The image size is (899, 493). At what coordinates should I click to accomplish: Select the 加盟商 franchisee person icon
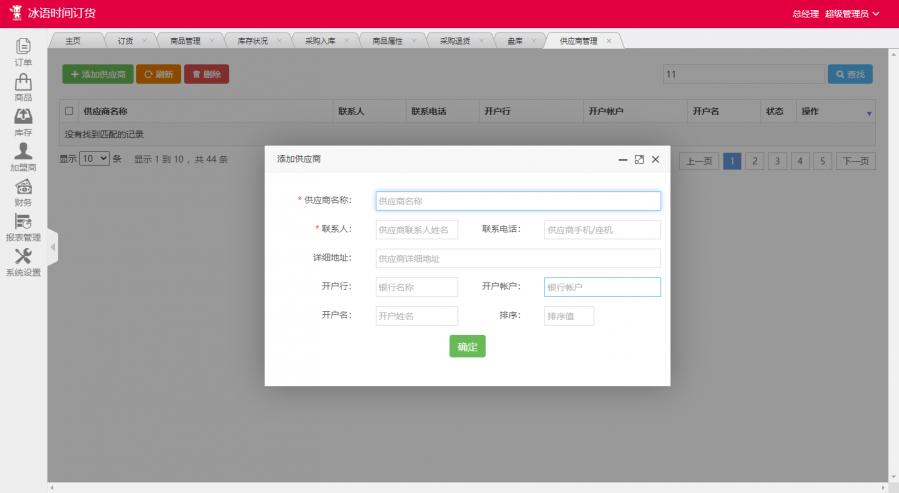pyautogui.click(x=23, y=152)
